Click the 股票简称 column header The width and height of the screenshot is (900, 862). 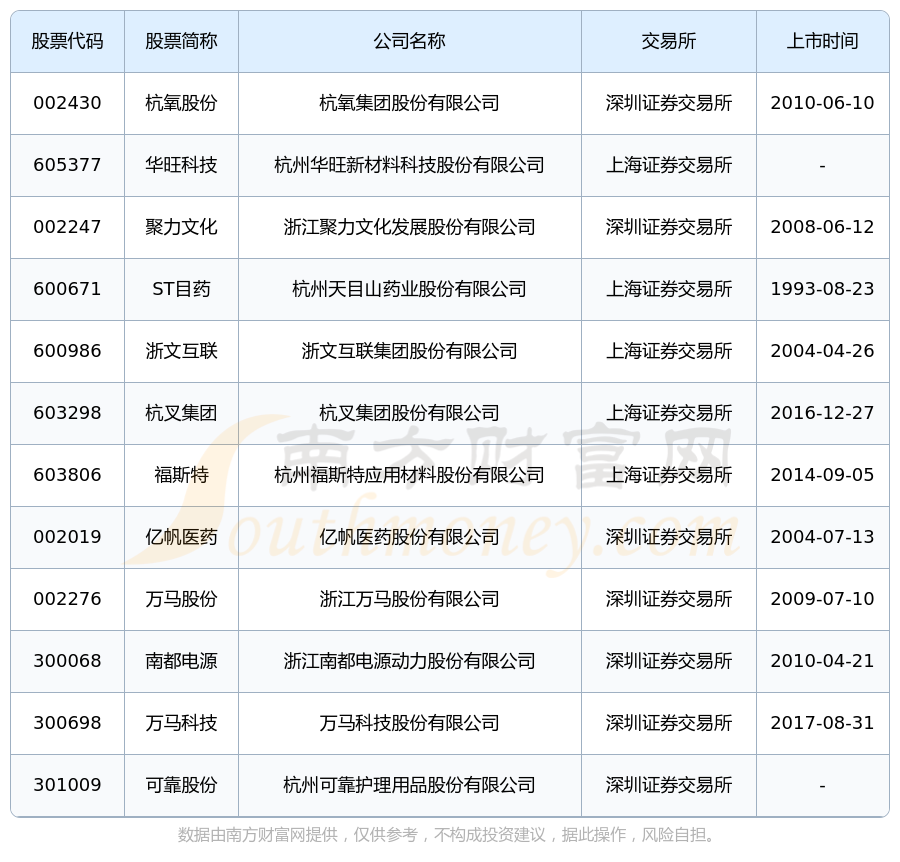pos(181,41)
